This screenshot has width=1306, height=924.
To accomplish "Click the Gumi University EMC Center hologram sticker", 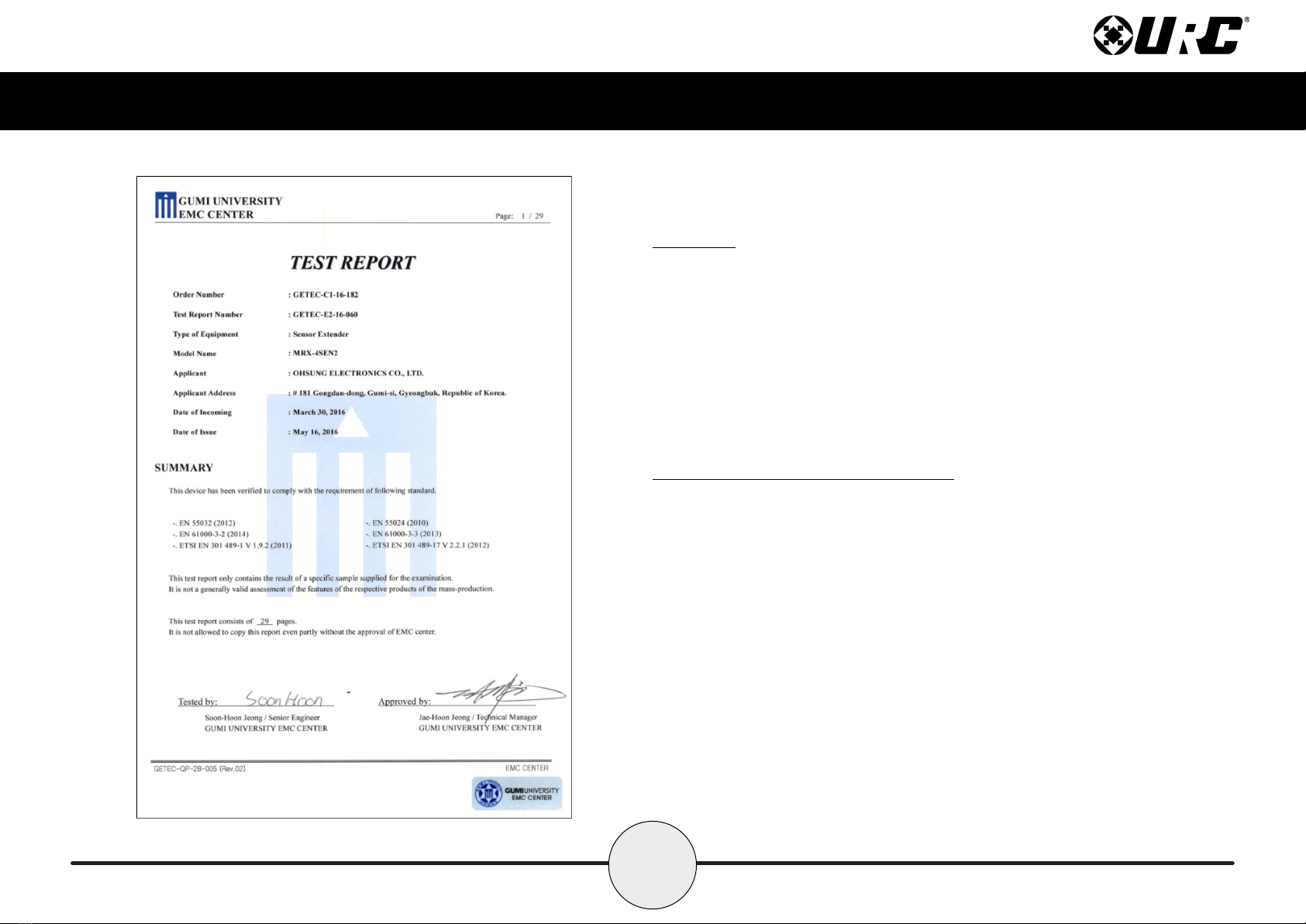I will [x=517, y=793].
